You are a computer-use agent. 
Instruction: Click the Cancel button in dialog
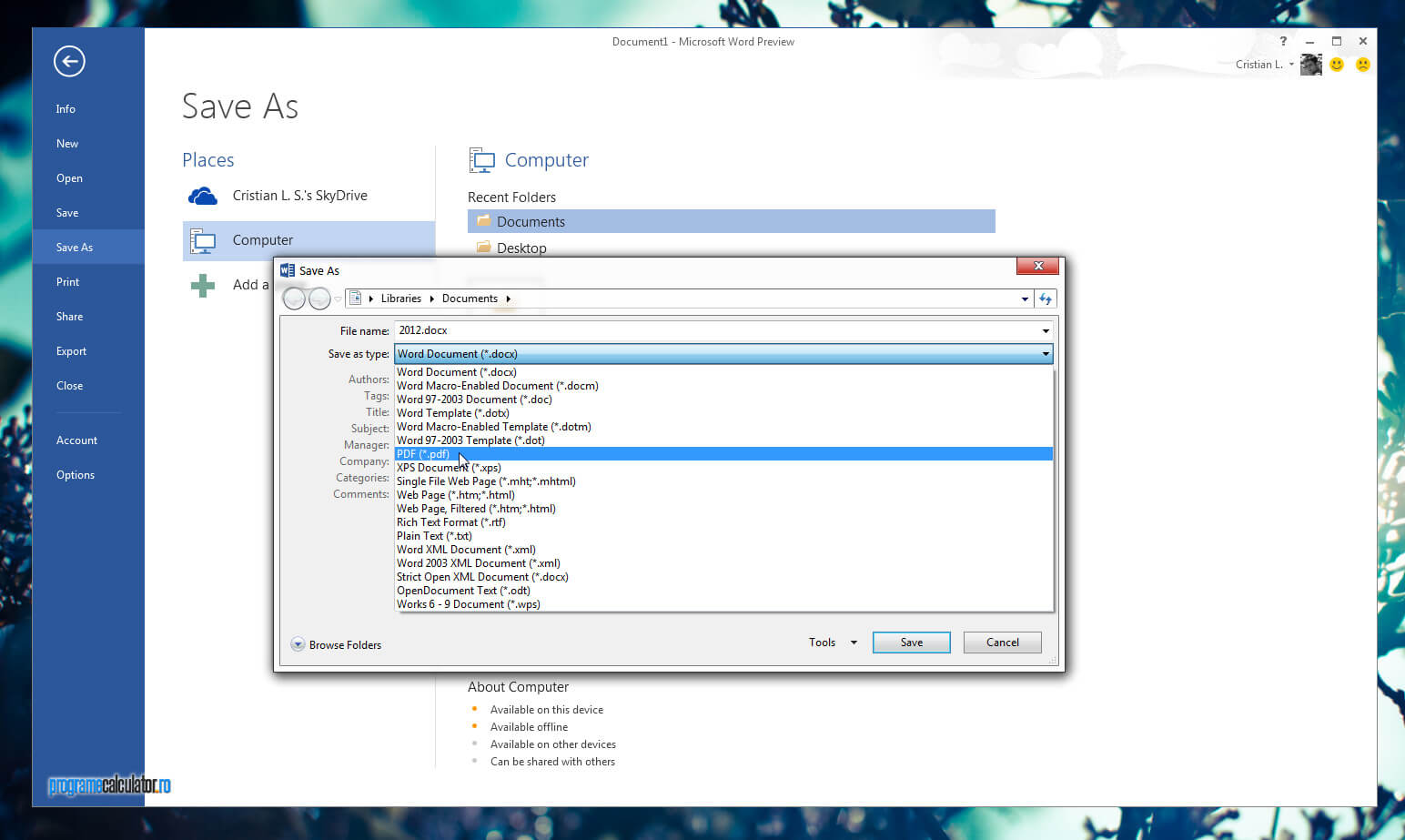(1003, 643)
